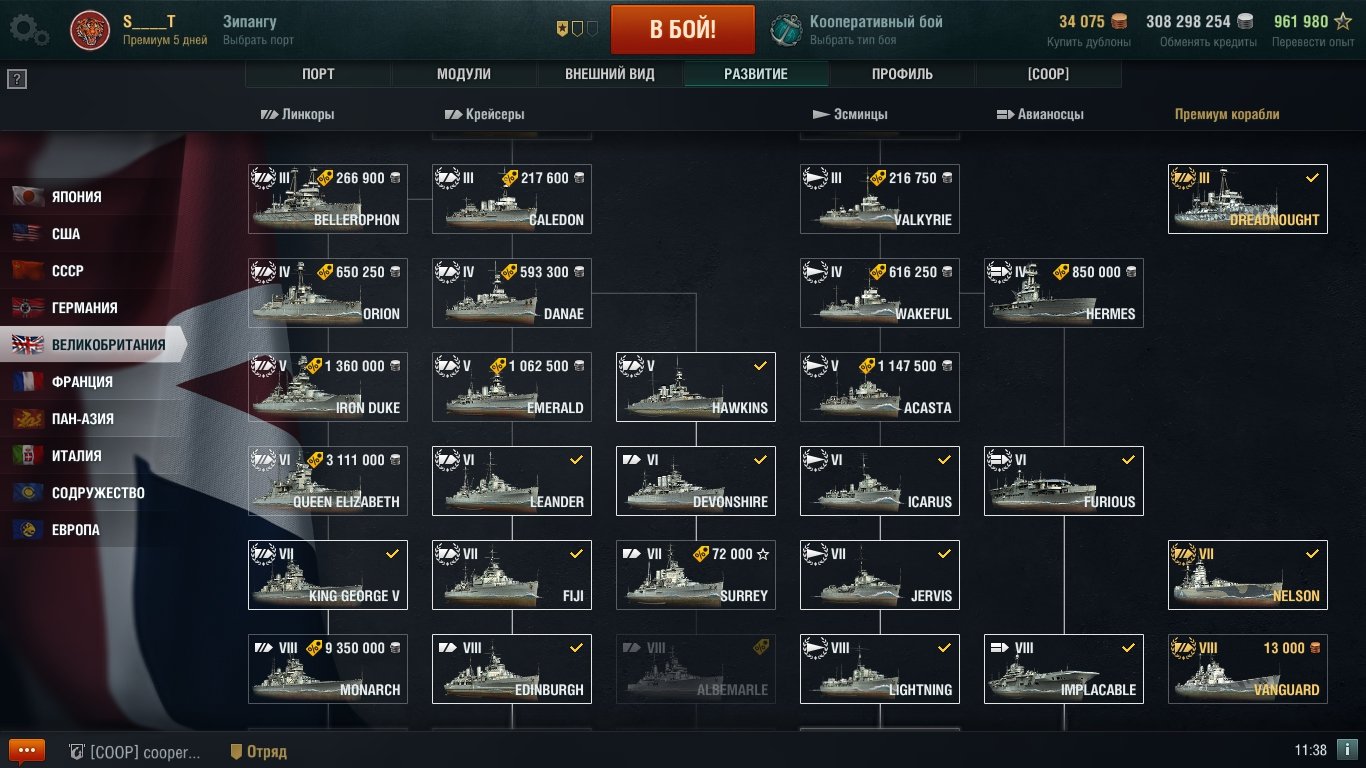Image resolution: width=1366 pixels, height=768 pixels.
Task: Click the credits silver coin icon
Action: [1245, 21]
